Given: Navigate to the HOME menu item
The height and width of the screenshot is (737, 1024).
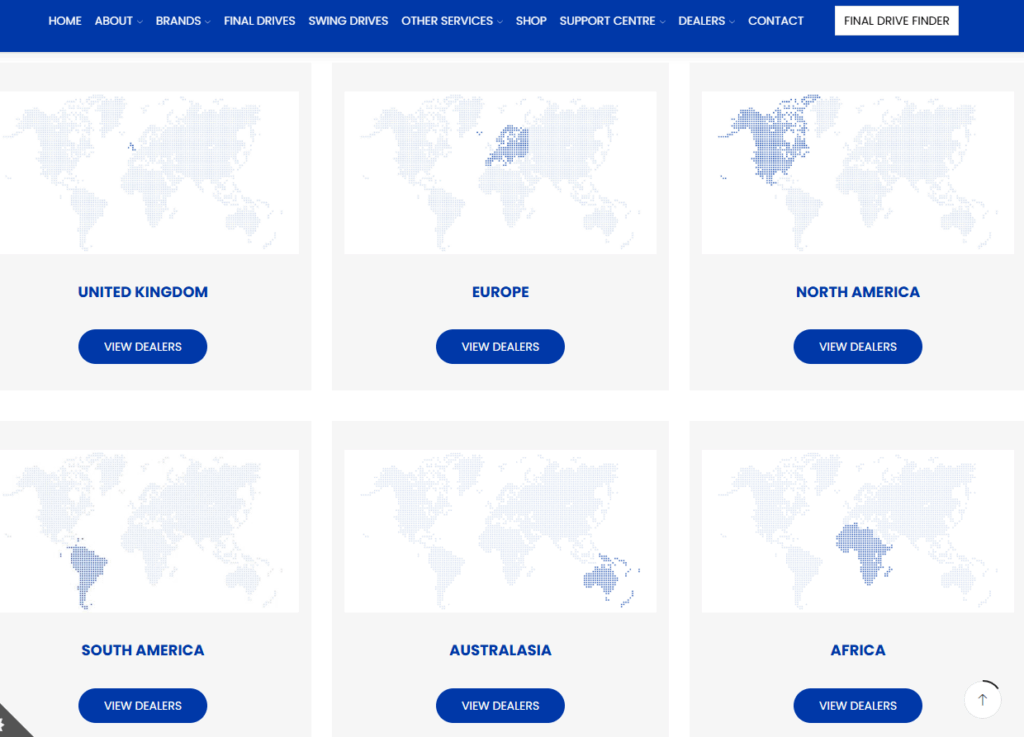Looking at the screenshot, I should pyautogui.click(x=65, y=20).
